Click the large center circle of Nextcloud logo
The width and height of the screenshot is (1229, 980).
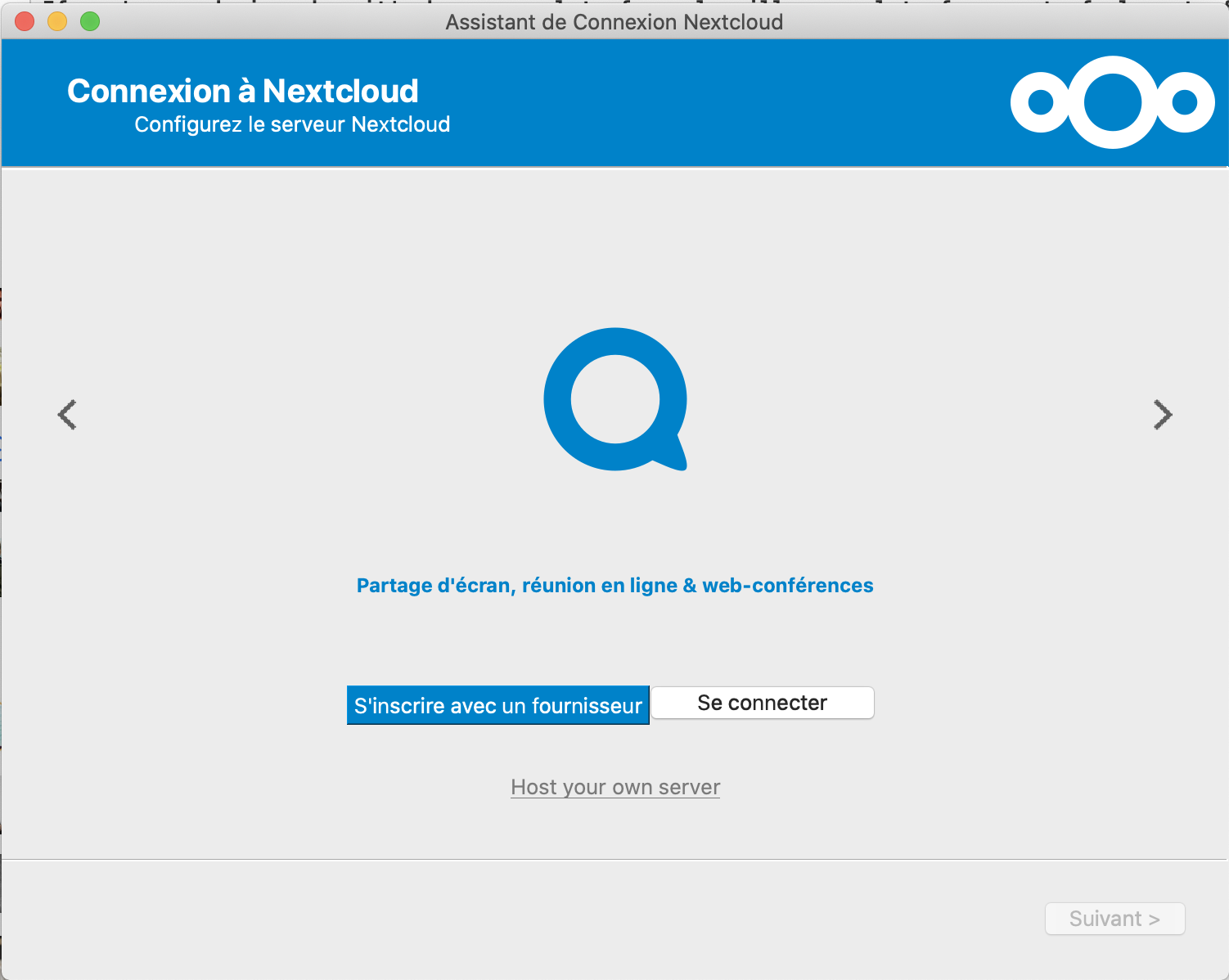[1112, 102]
